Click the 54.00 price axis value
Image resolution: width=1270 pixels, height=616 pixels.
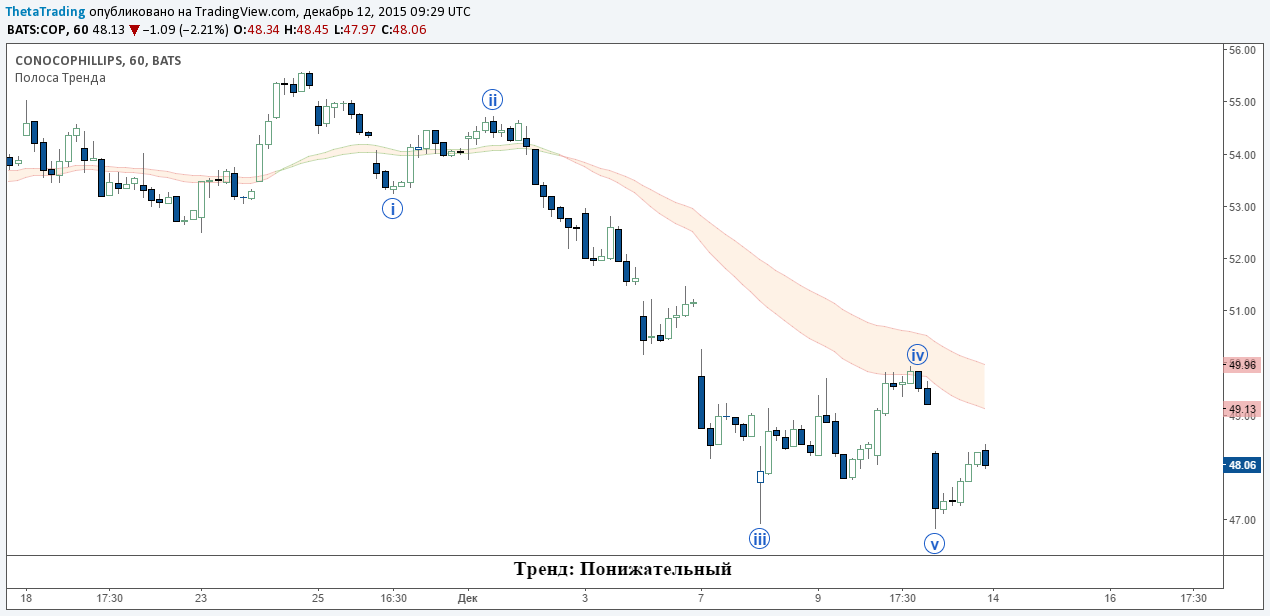pyautogui.click(x=1242, y=155)
